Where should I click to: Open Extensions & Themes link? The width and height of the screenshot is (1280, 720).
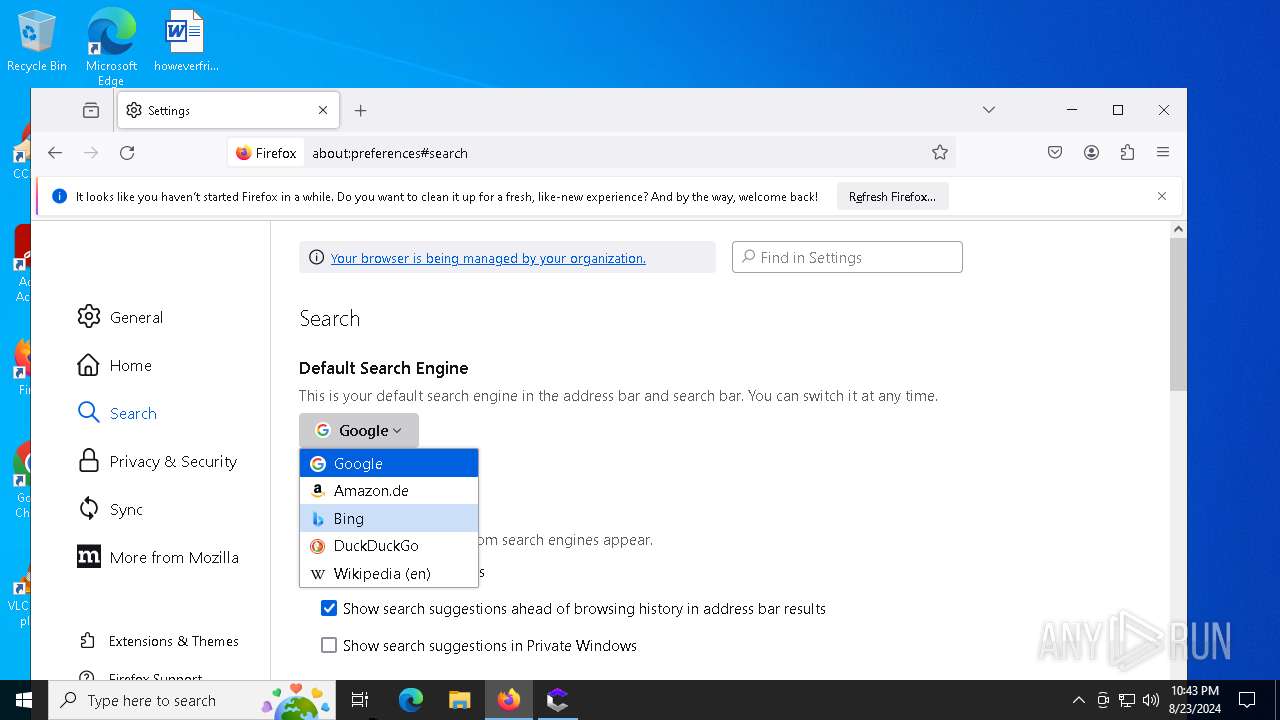coord(158,641)
